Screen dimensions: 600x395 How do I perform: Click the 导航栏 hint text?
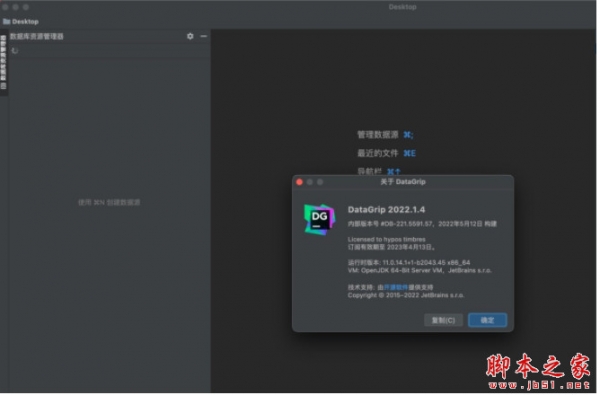tap(369, 171)
